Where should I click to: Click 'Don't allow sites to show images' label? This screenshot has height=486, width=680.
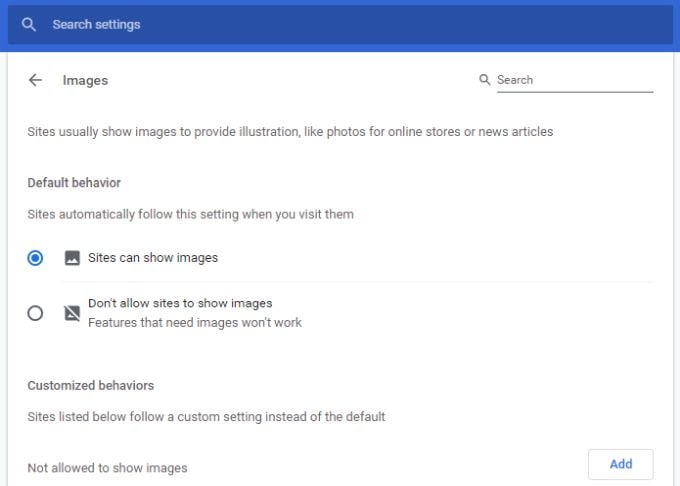tap(180, 303)
